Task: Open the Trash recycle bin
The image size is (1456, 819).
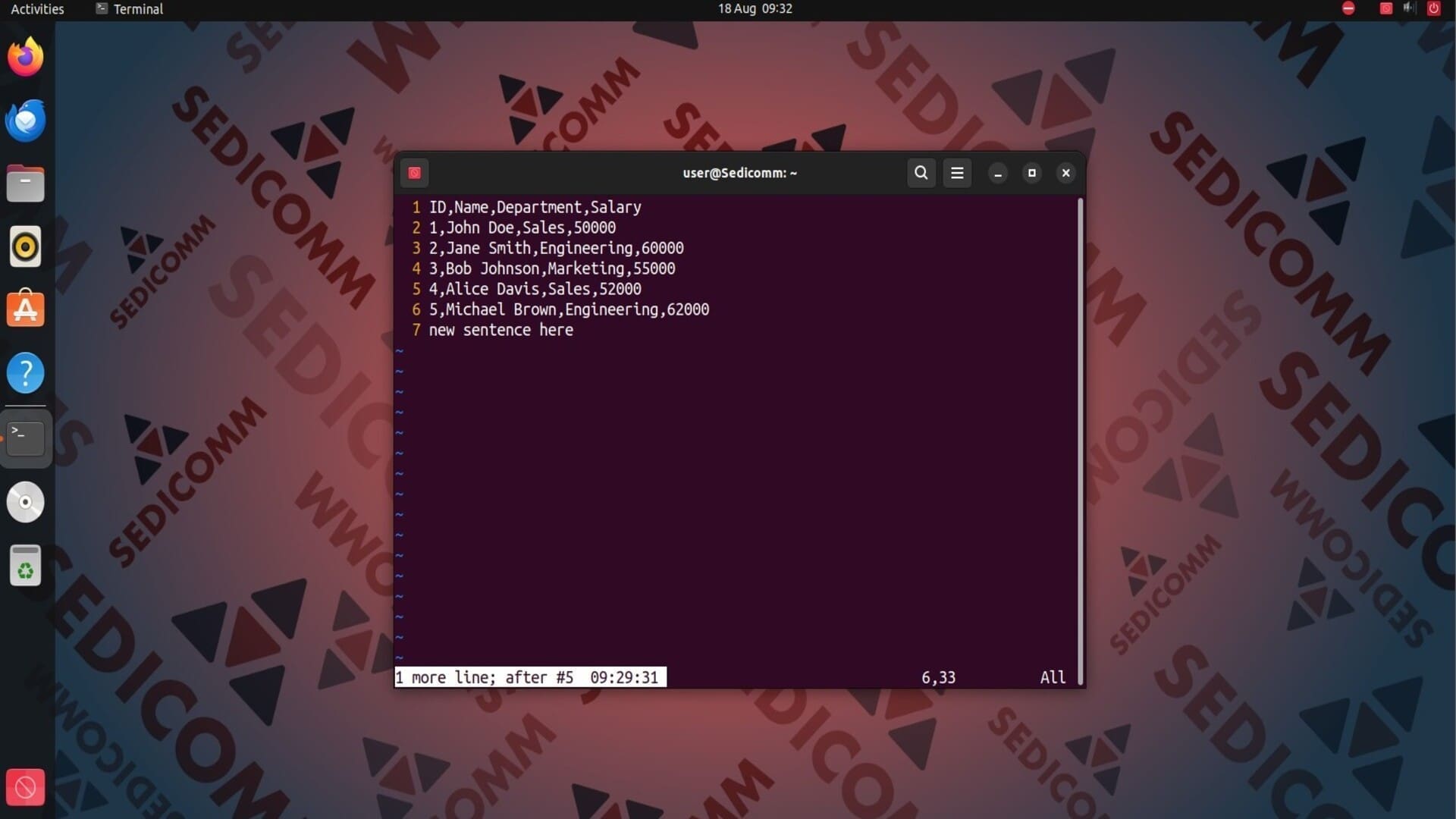Action: pyautogui.click(x=25, y=566)
